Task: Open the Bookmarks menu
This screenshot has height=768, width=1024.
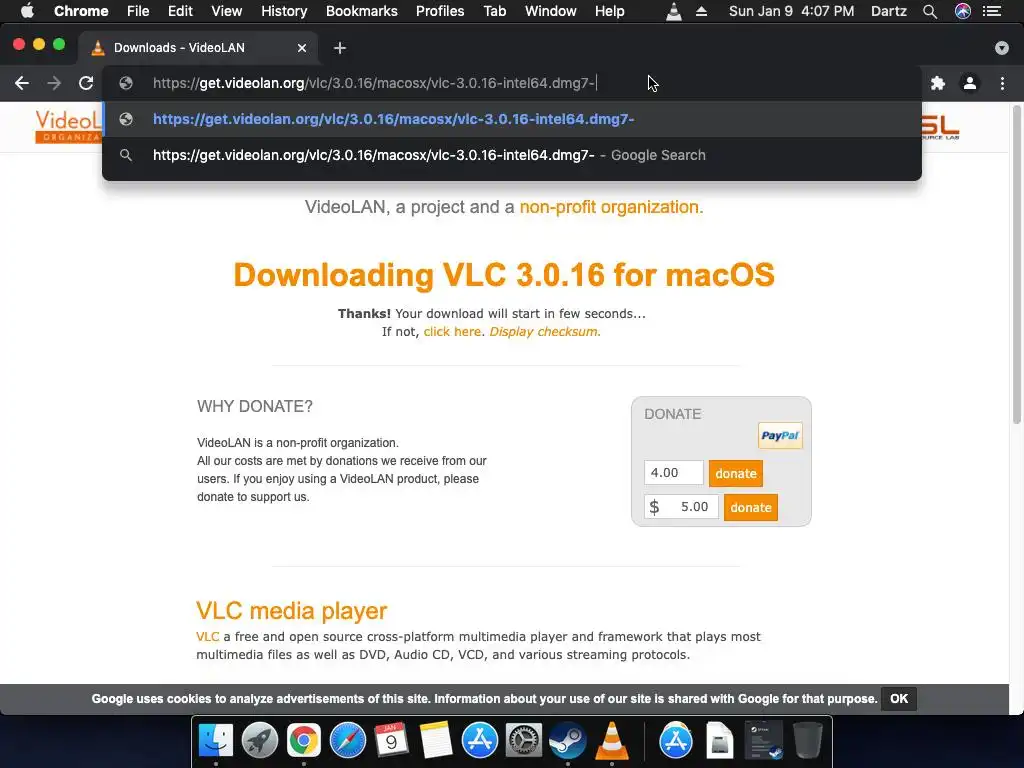Action: coord(362,11)
